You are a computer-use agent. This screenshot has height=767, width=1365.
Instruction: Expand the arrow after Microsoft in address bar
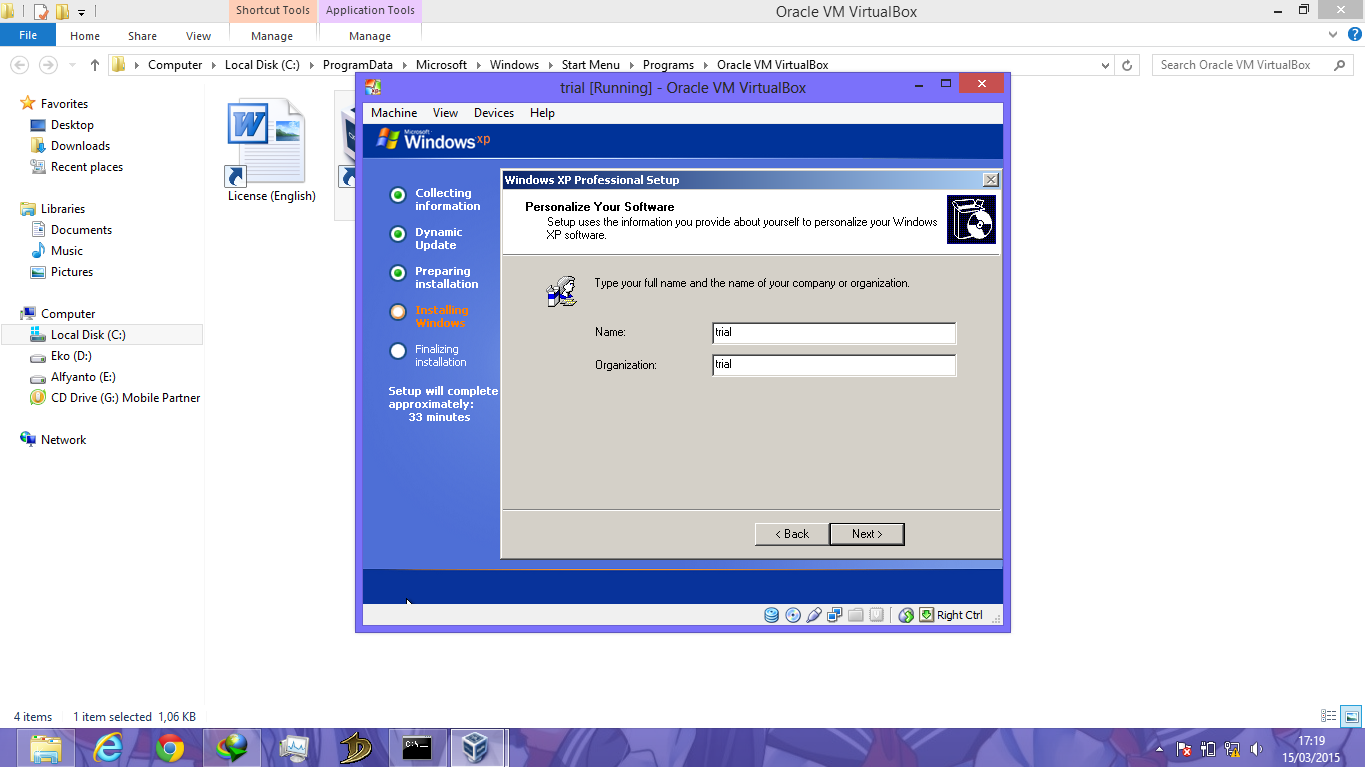[x=479, y=65]
